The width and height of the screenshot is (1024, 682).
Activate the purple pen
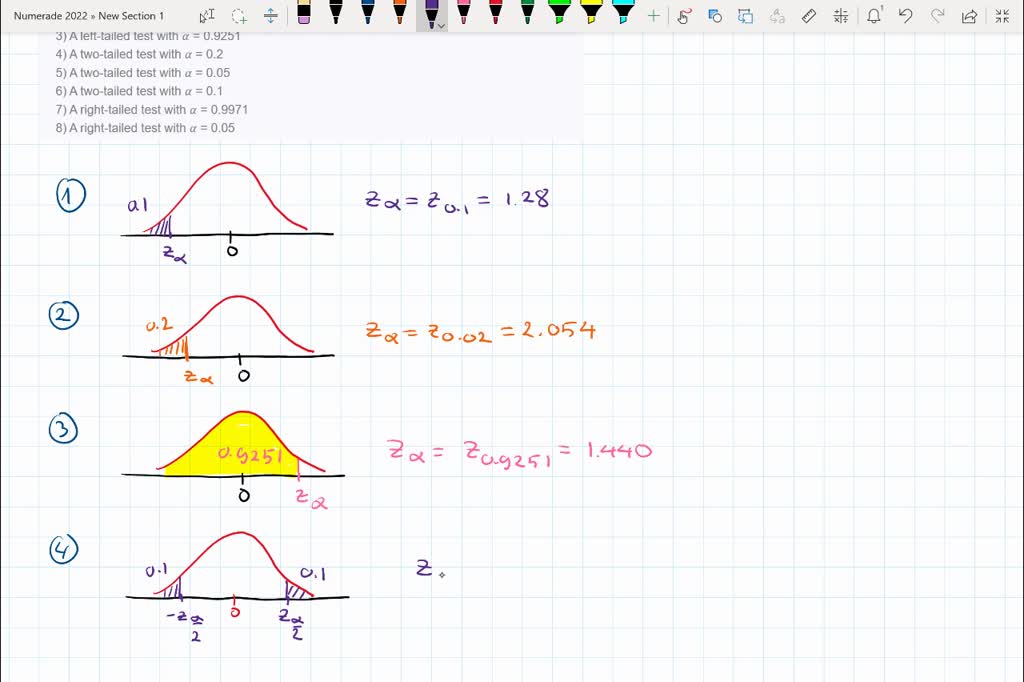tap(433, 14)
